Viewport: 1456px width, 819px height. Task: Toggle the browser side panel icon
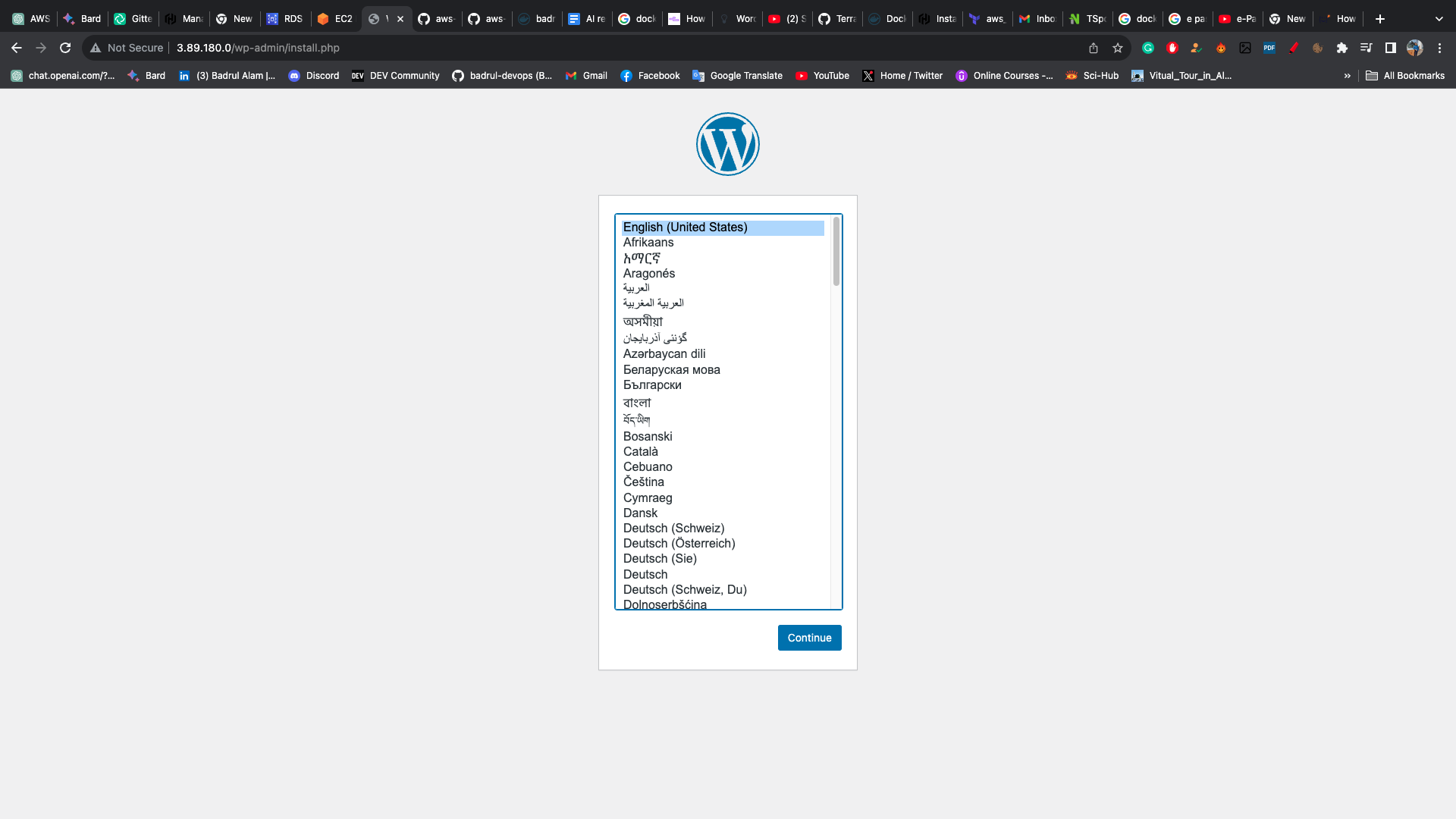1391,48
